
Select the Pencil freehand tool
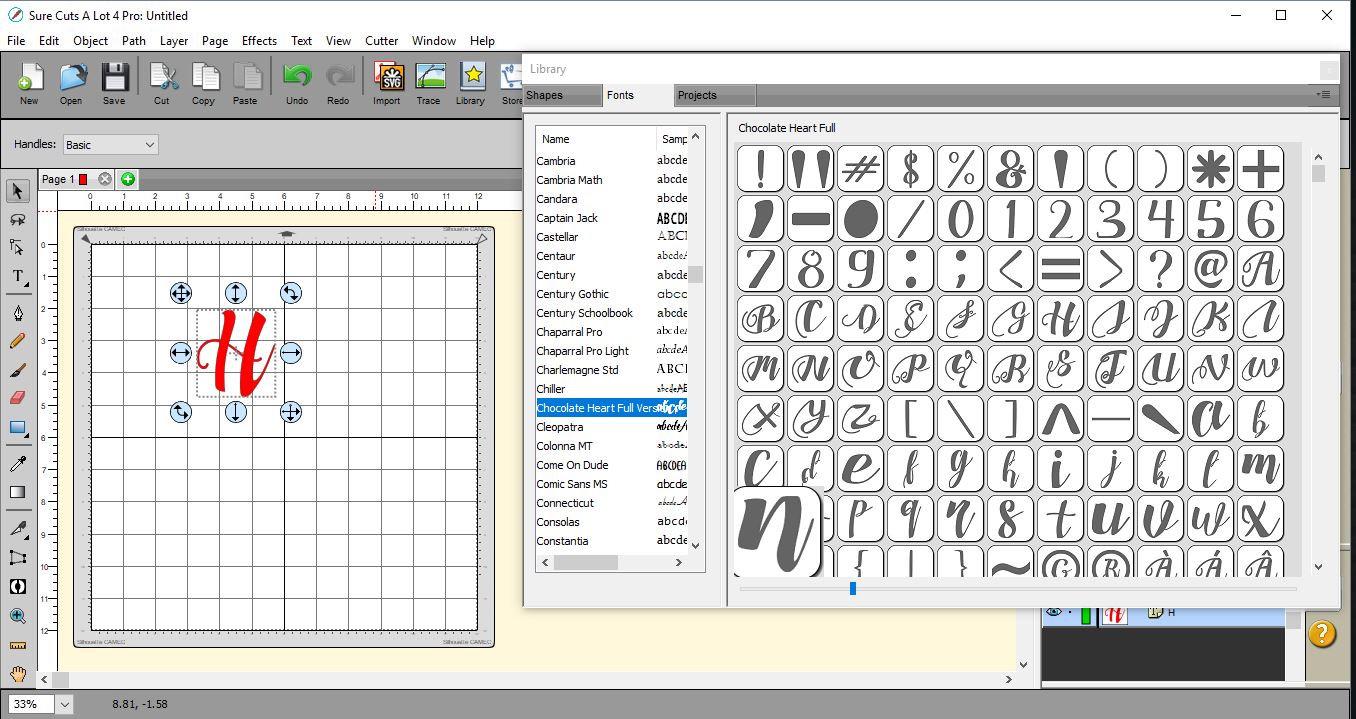coord(17,341)
